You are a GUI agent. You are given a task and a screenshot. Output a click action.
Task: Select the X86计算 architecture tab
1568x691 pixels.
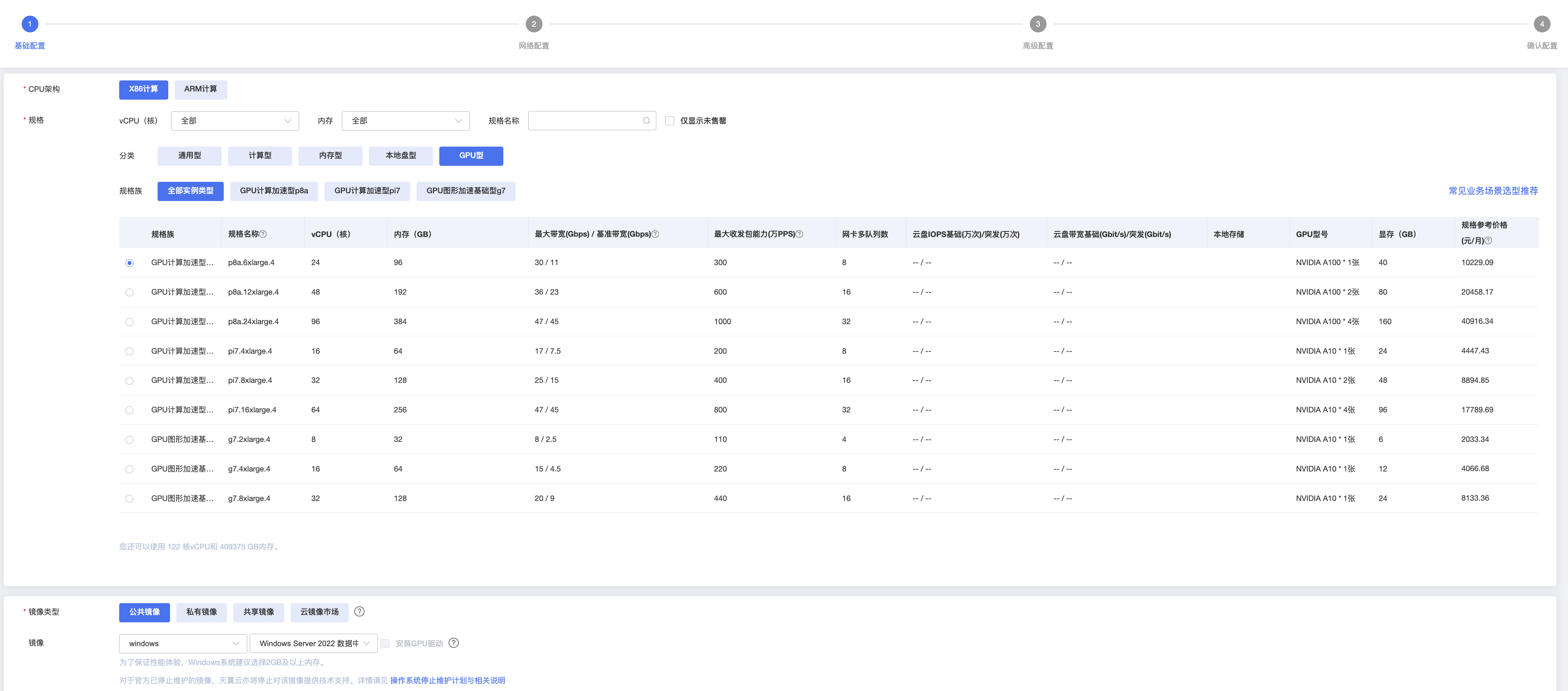pos(144,90)
